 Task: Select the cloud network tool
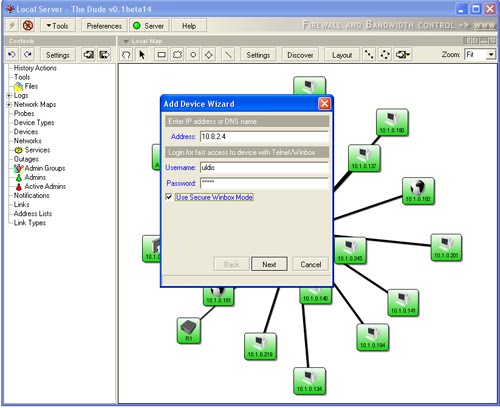(177, 54)
